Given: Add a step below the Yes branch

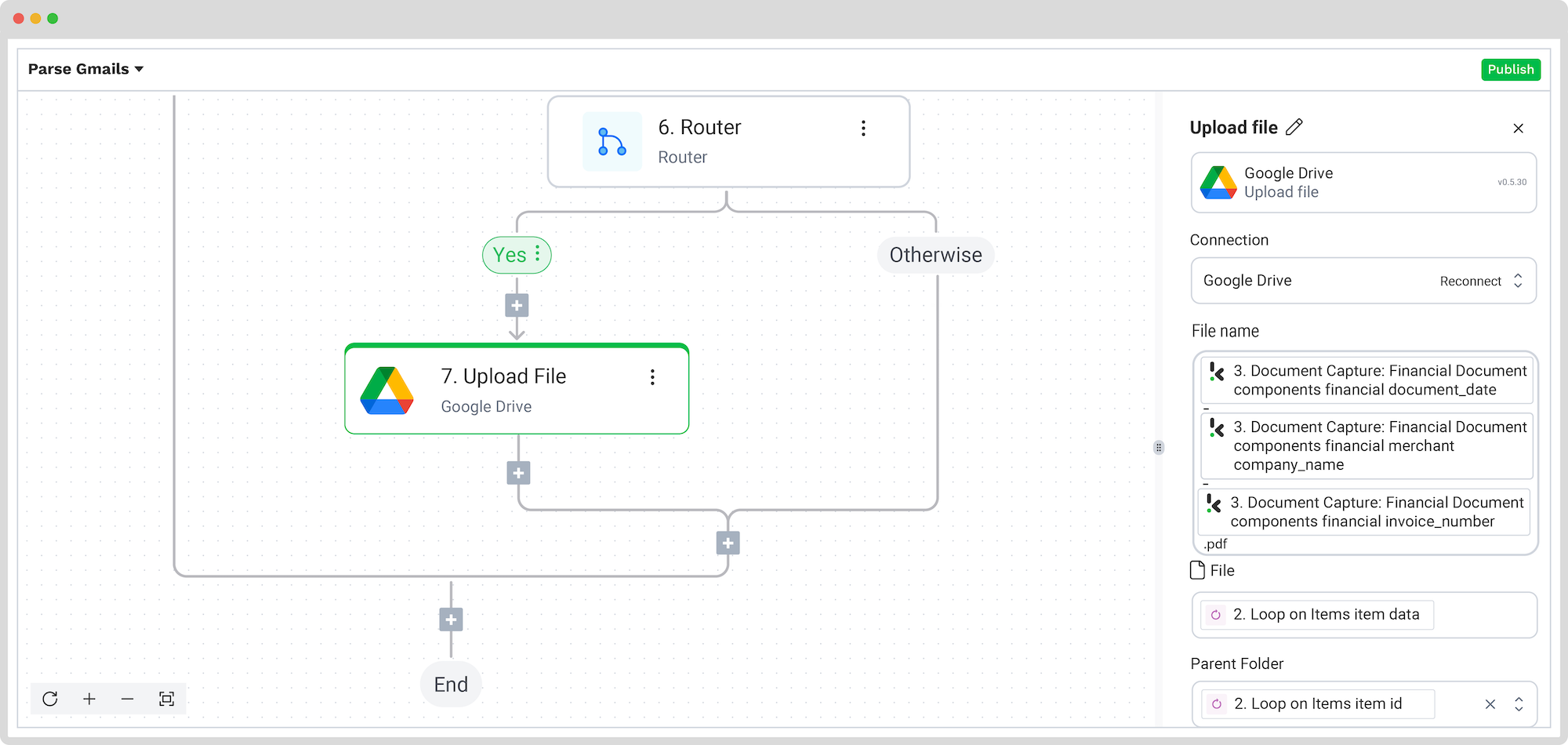Looking at the screenshot, I should tap(517, 305).
